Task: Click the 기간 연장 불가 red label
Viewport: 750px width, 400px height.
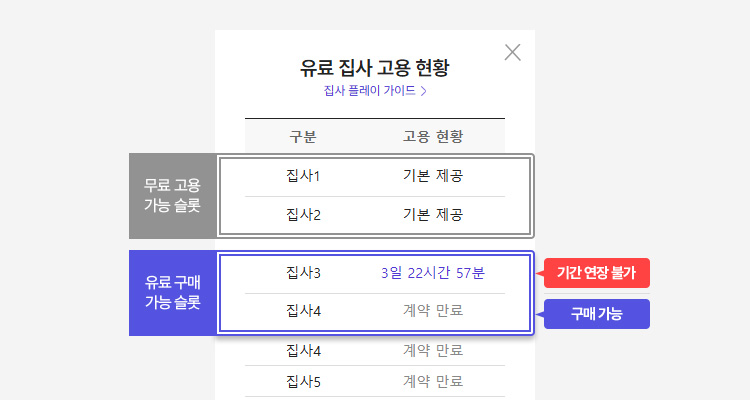Action: coord(596,273)
